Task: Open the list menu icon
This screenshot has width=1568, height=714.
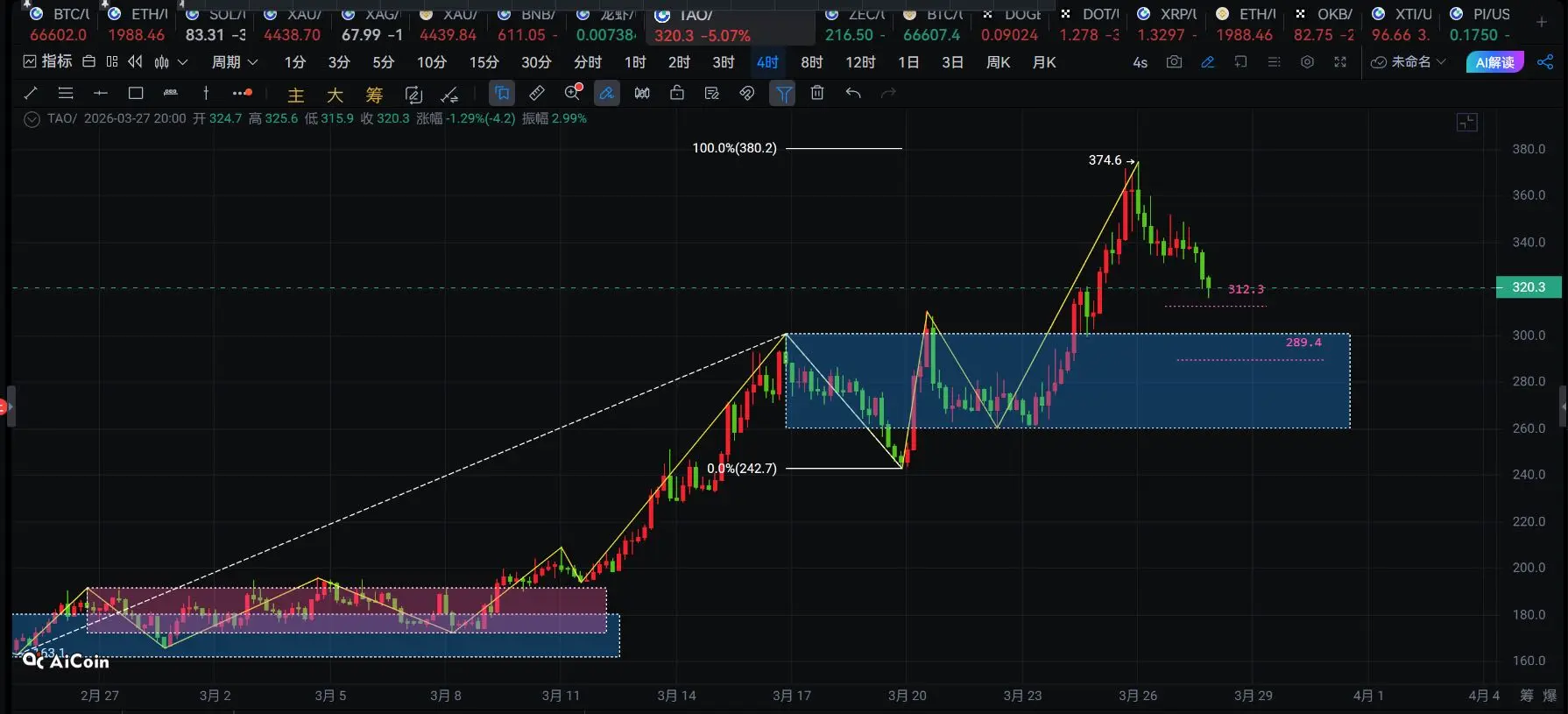Action: pyautogui.click(x=1274, y=62)
